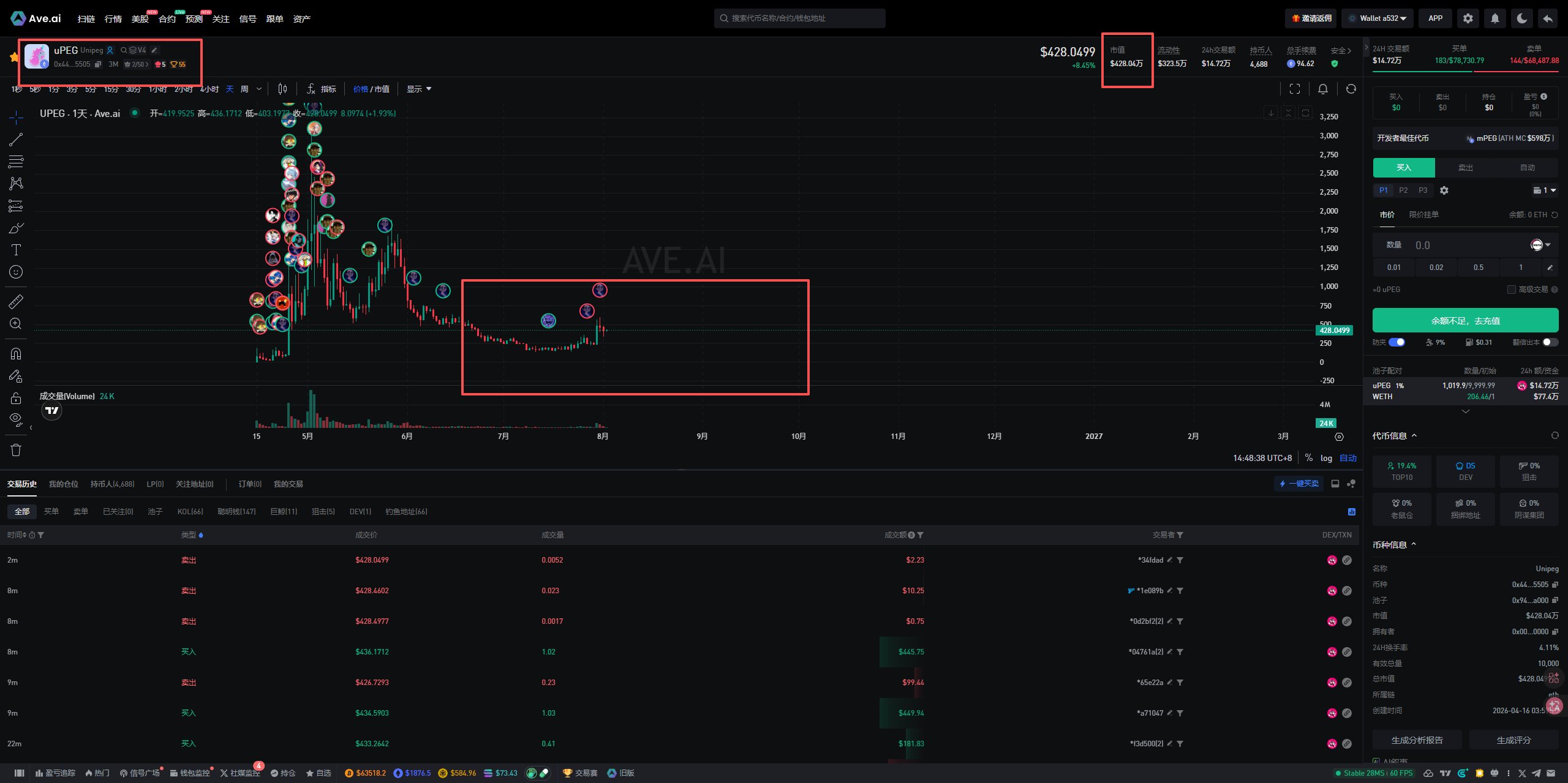The width and height of the screenshot is (1568, 783).
Task: Open the P1 preset settings gear
Action: click(x=1444, y=190)
